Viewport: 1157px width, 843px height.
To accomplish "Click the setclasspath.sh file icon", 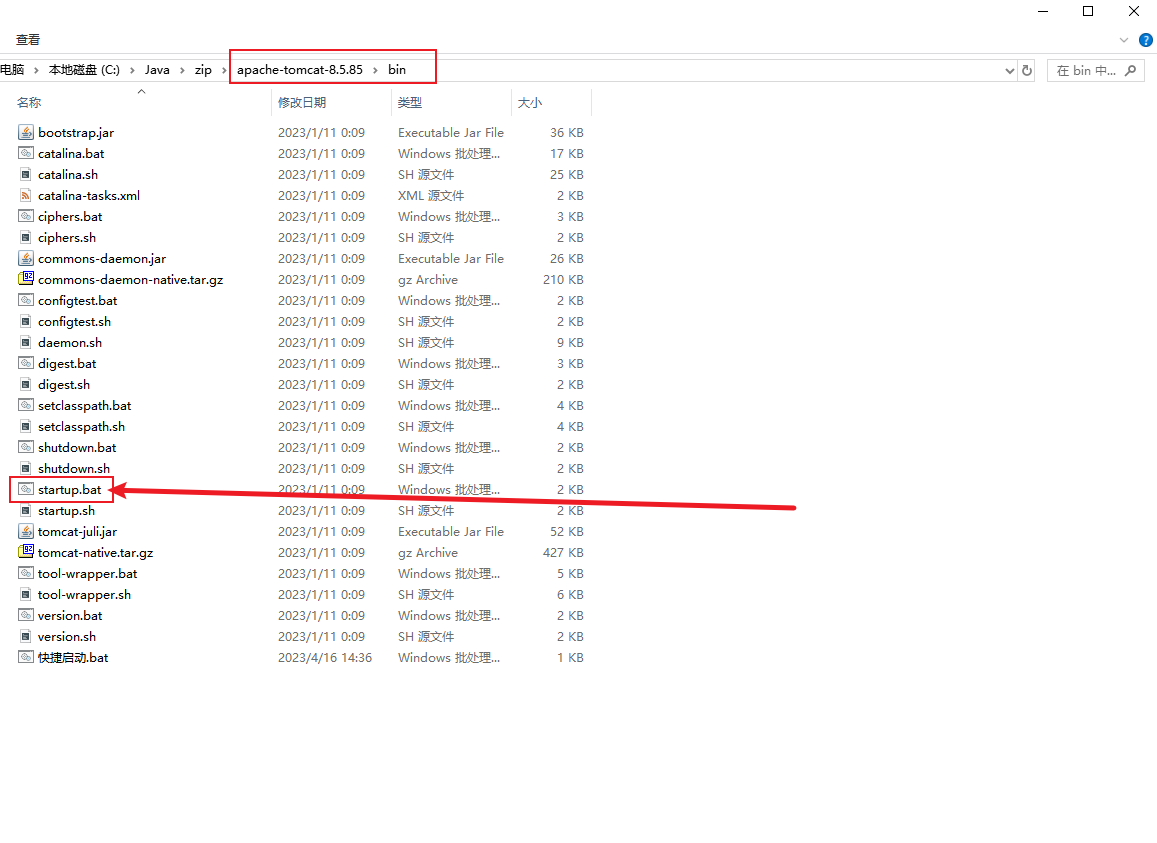I will (26, 427).
